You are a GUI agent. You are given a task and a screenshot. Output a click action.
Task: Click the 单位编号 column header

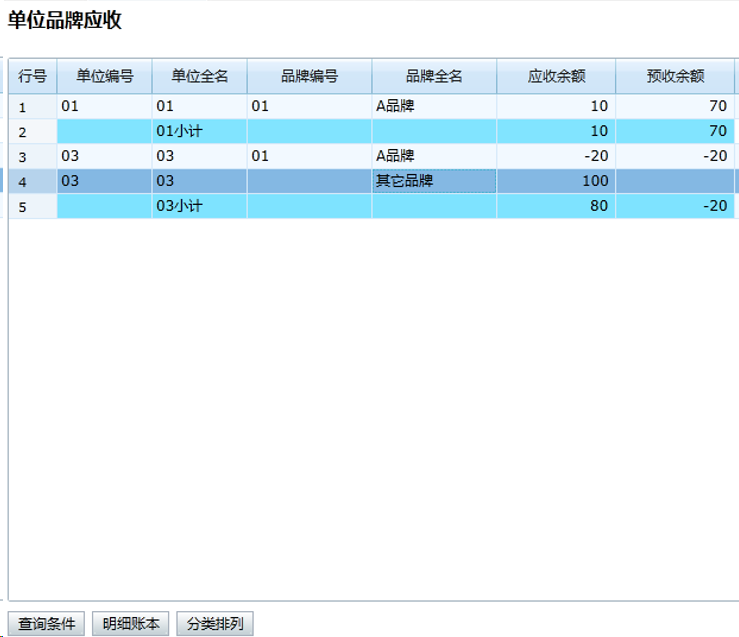click(104, 77)
